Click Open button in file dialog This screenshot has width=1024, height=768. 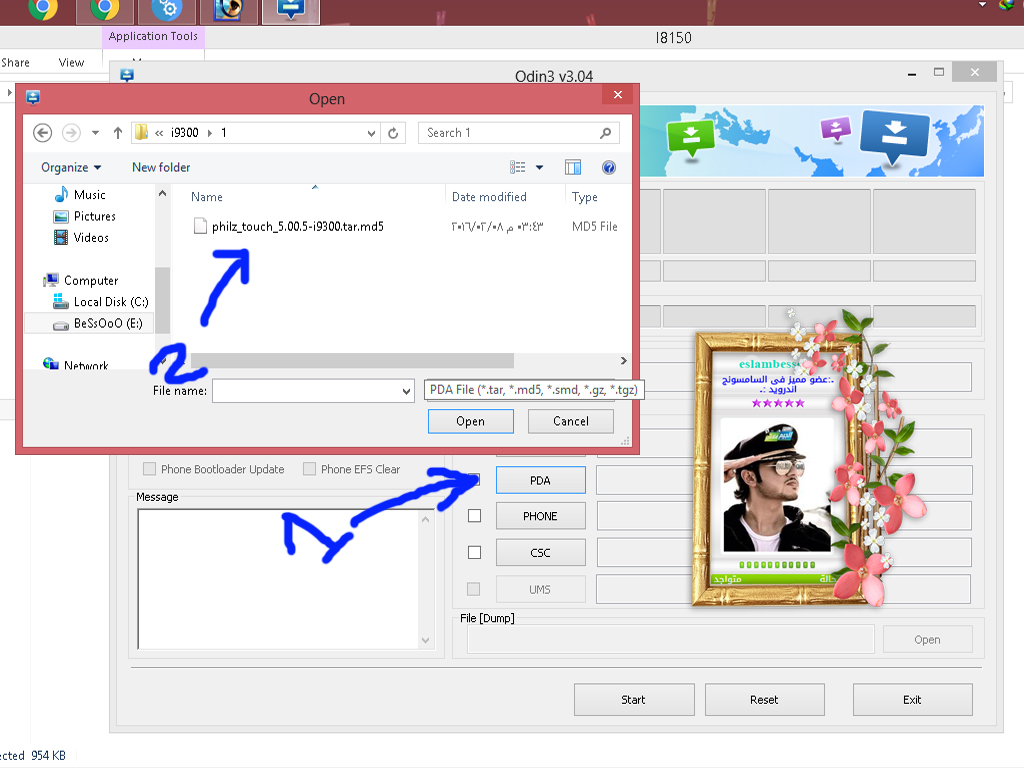point(470,421)
